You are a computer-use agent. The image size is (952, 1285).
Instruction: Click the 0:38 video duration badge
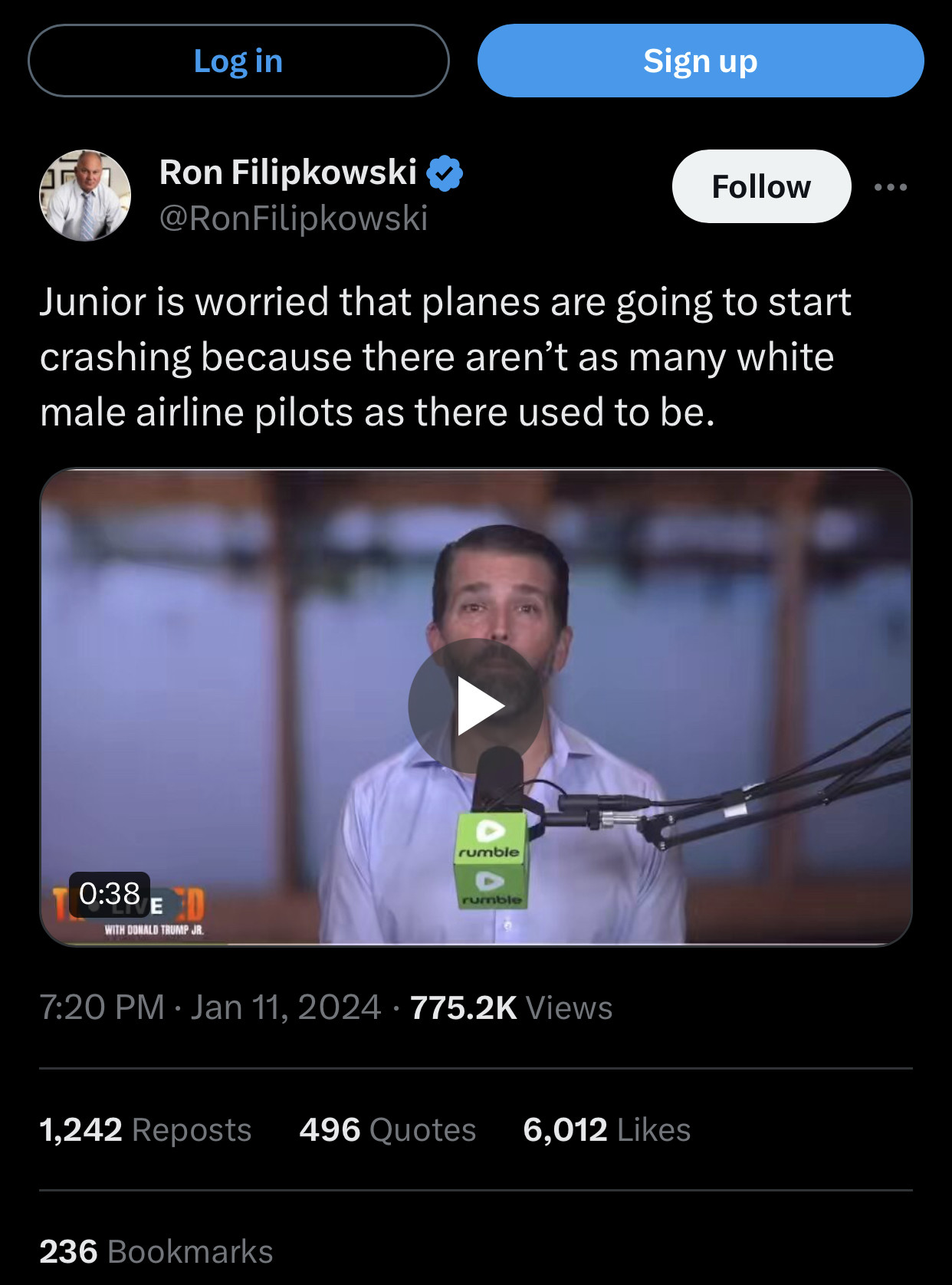coord(110,893)
